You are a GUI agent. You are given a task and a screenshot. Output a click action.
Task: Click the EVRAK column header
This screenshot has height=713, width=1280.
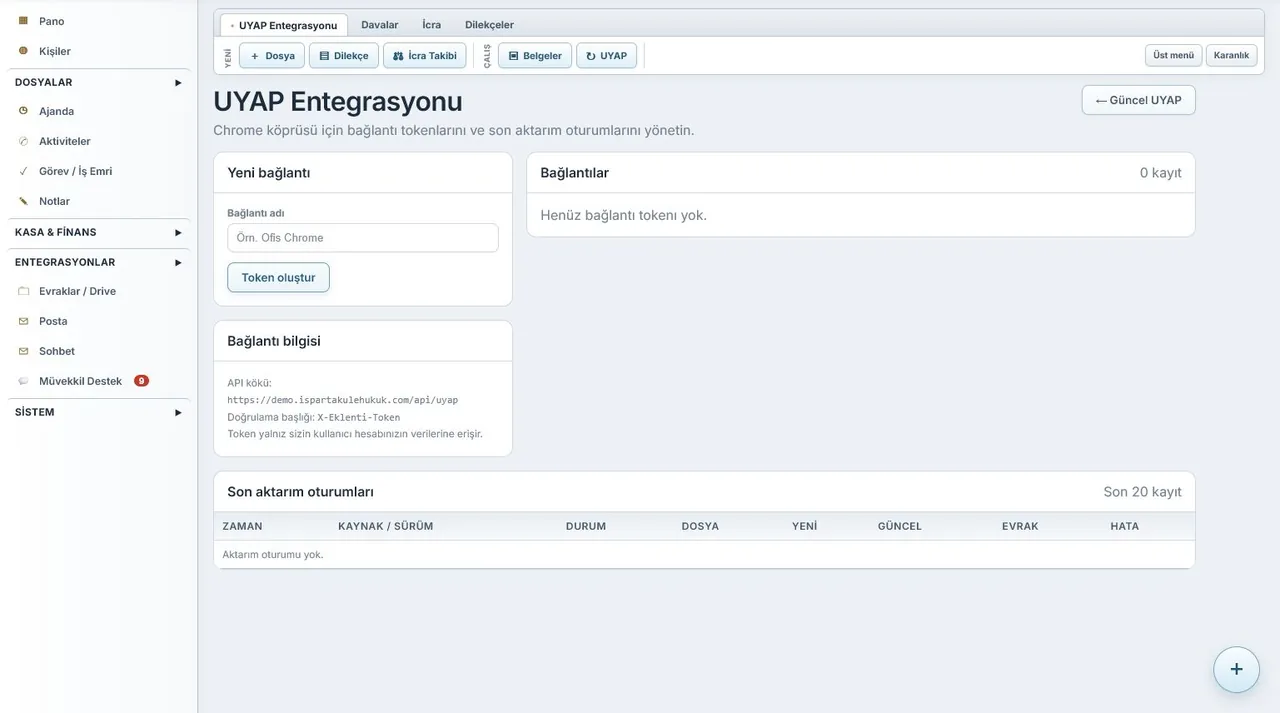click(1020, 526)
